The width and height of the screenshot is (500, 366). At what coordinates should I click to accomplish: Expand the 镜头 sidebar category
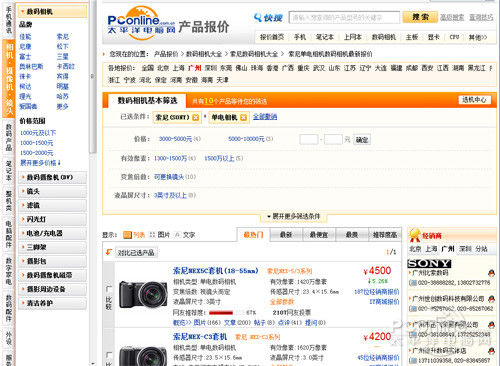click(53, 191)
